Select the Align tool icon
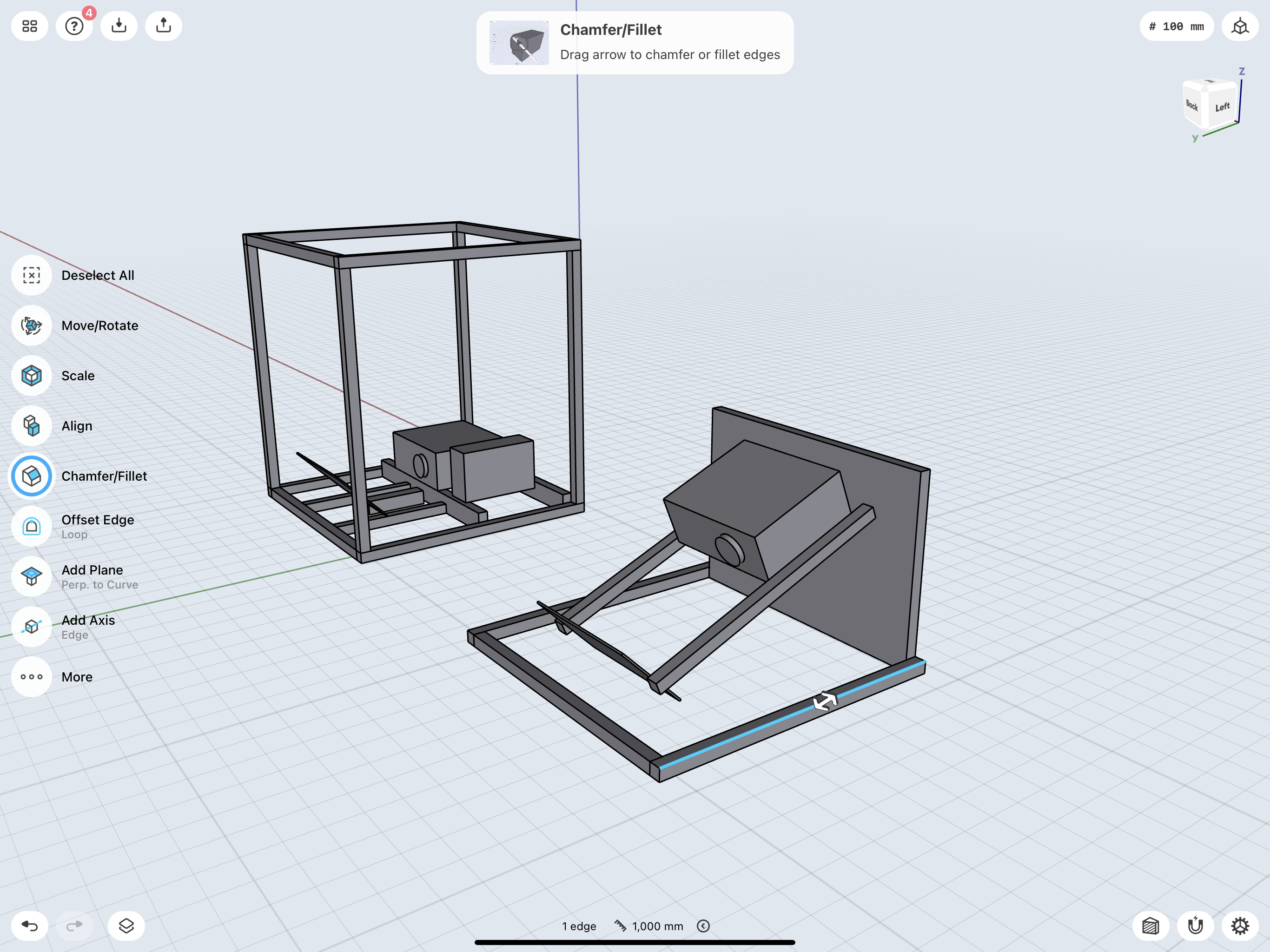 tap(32, 425)
